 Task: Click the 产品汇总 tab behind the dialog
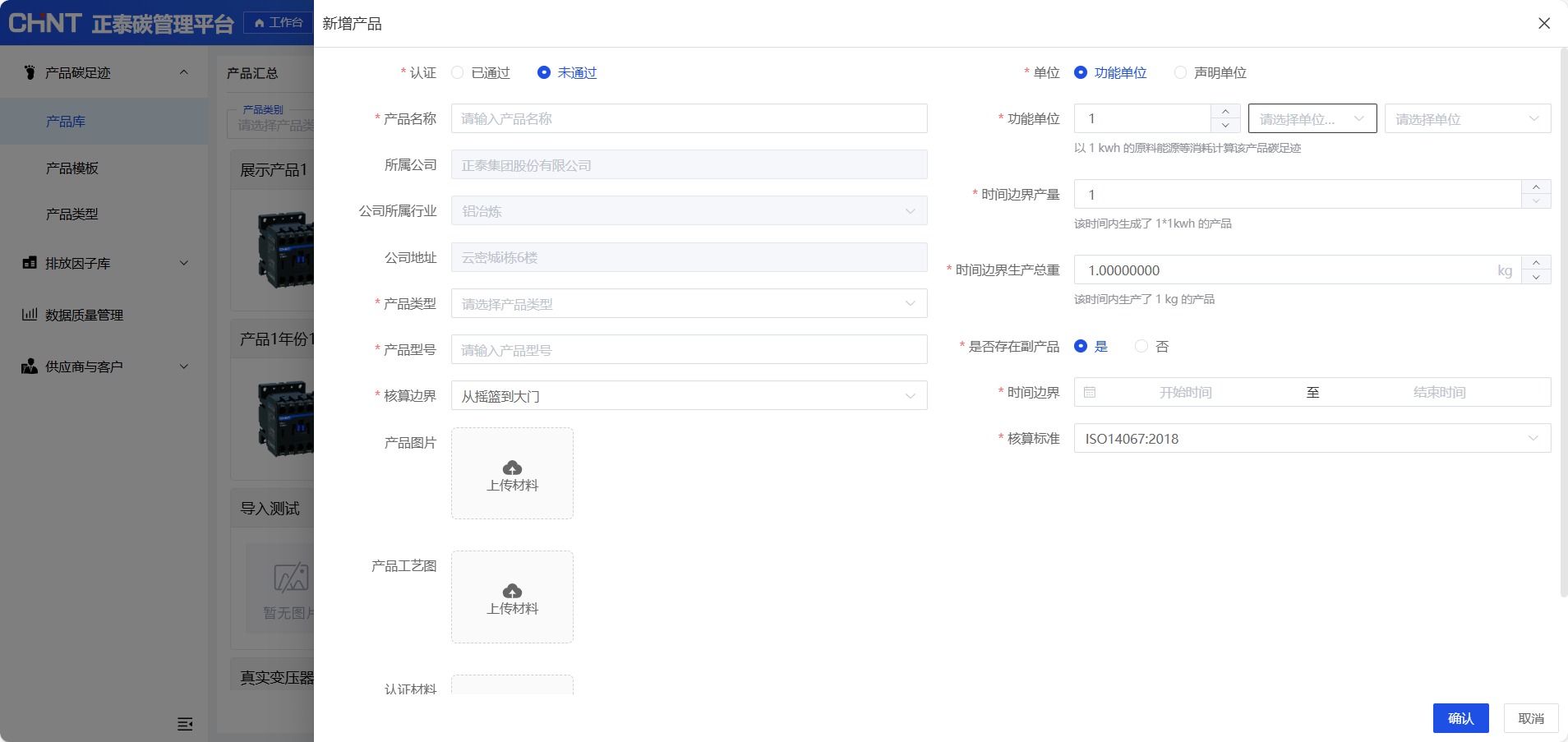[x=252, y=72]
